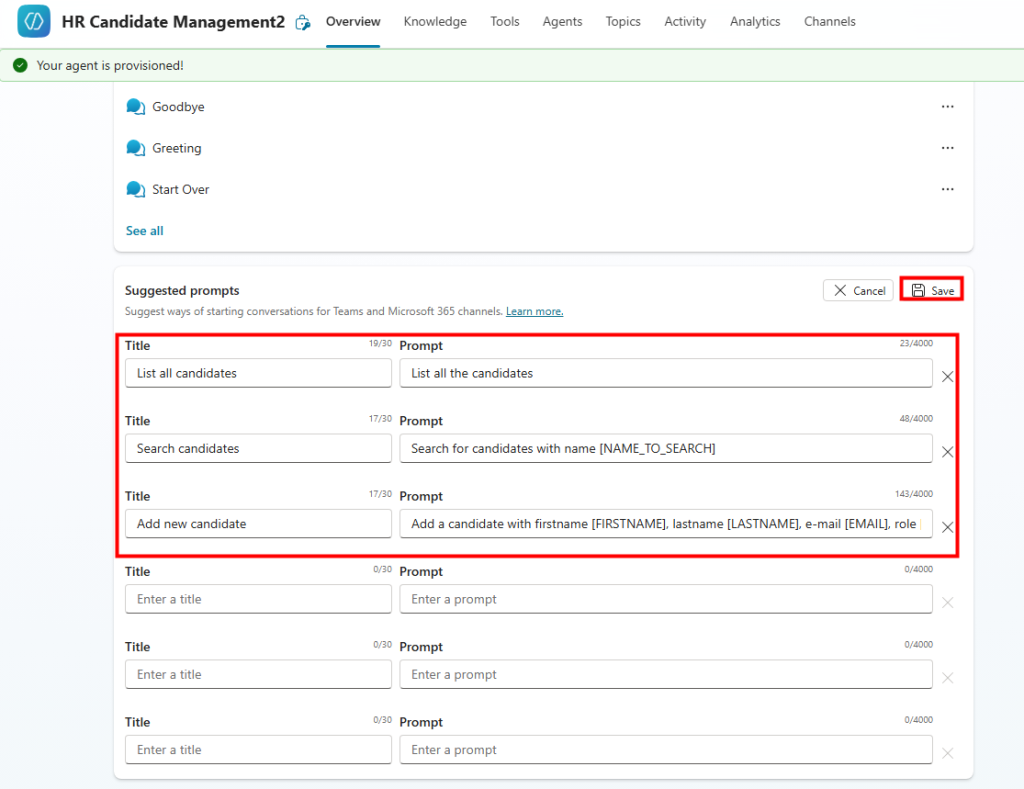Open the 'Learn more' link
This screenshot has width=1024, height=789.
534,312
